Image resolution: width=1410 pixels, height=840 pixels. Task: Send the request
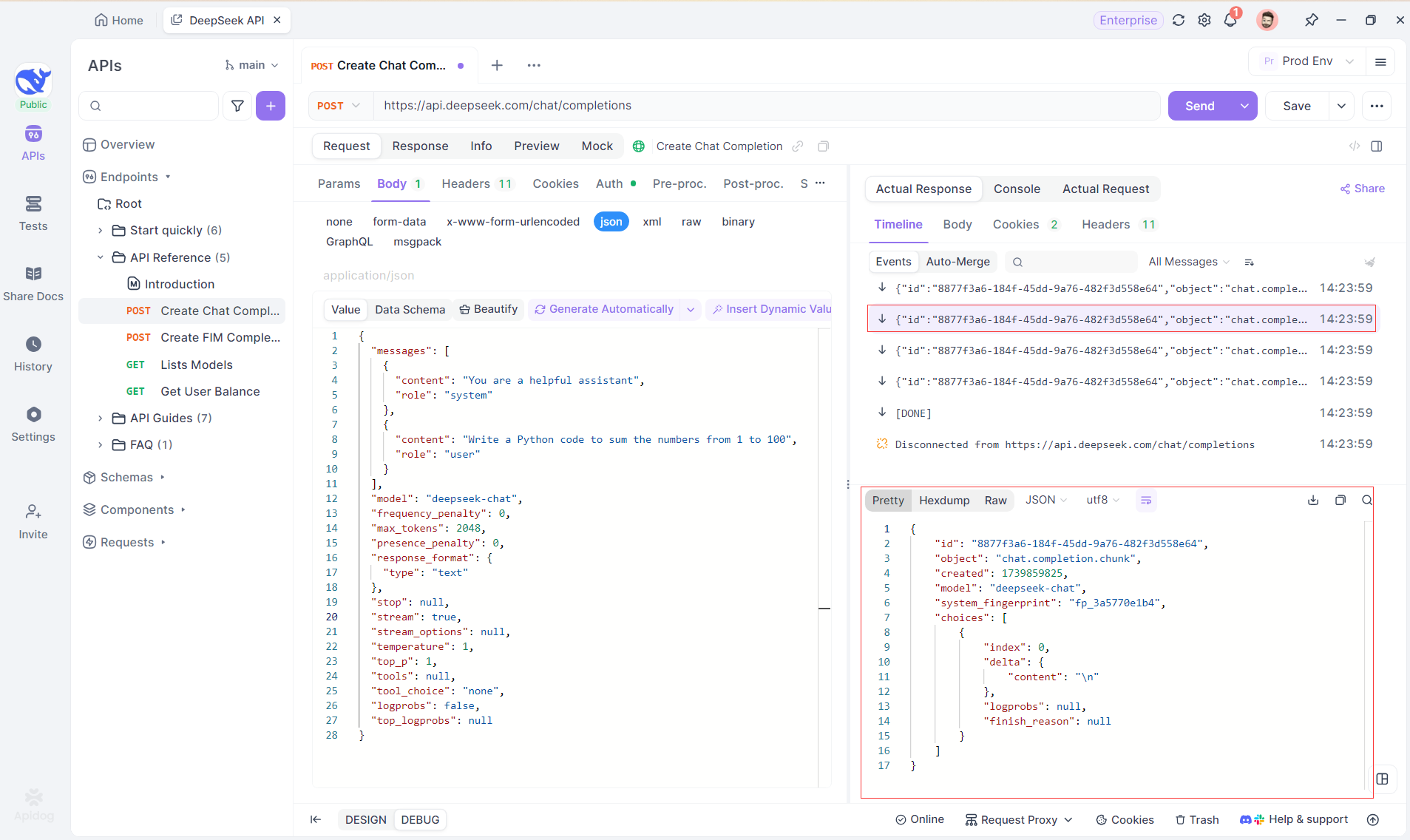click(1200, 106)
